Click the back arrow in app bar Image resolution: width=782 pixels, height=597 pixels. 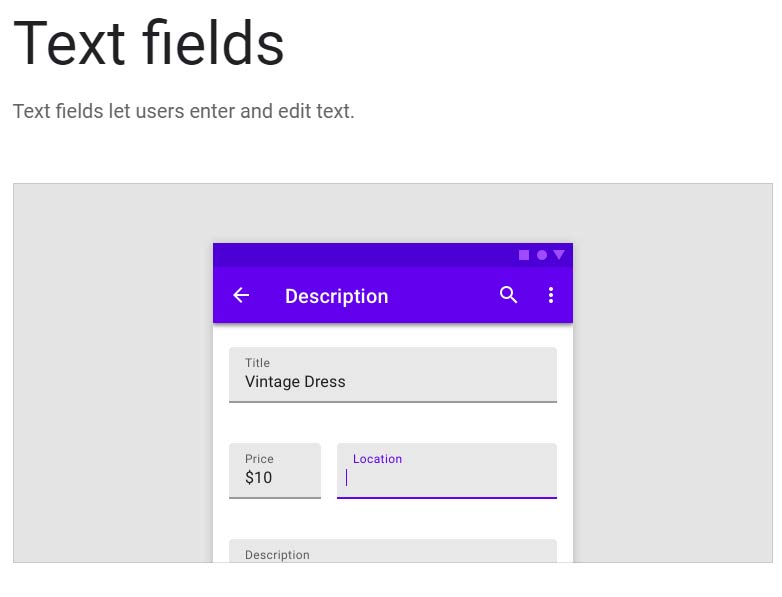[241, 295]
